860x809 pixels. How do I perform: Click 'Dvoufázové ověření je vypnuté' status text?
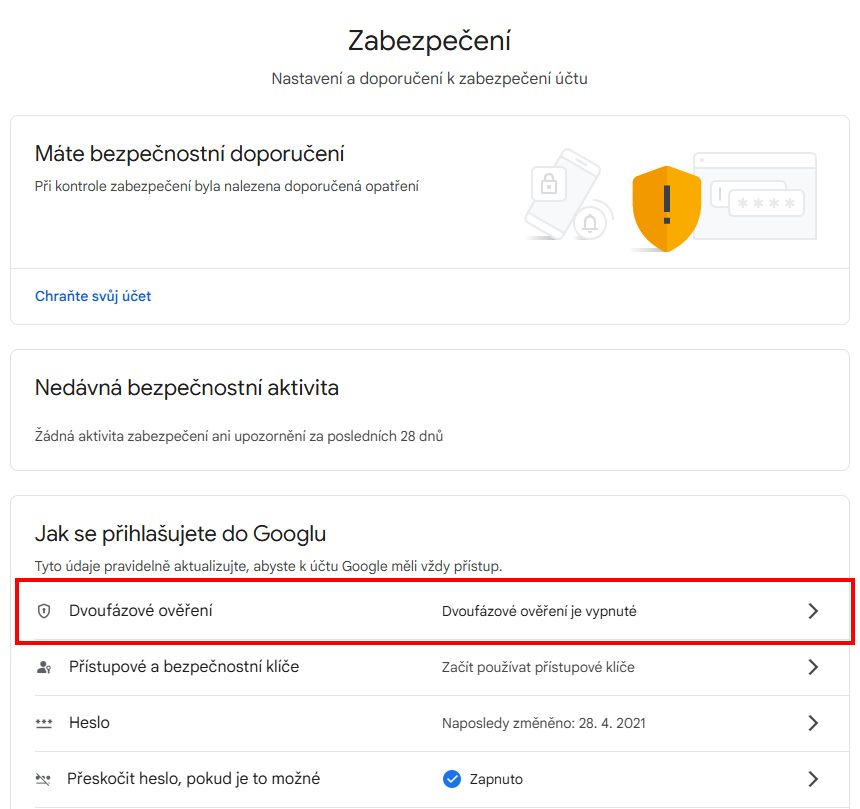pos(539,612)
